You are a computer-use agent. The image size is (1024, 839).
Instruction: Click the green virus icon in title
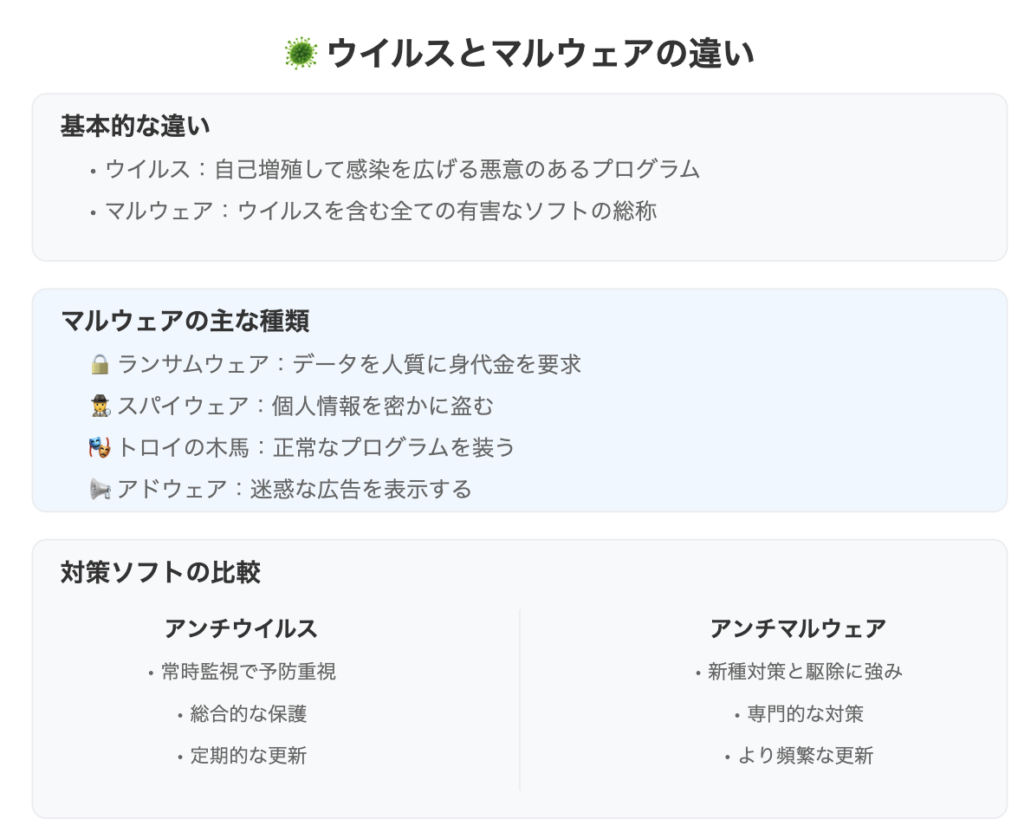click(x=301, y=54)
